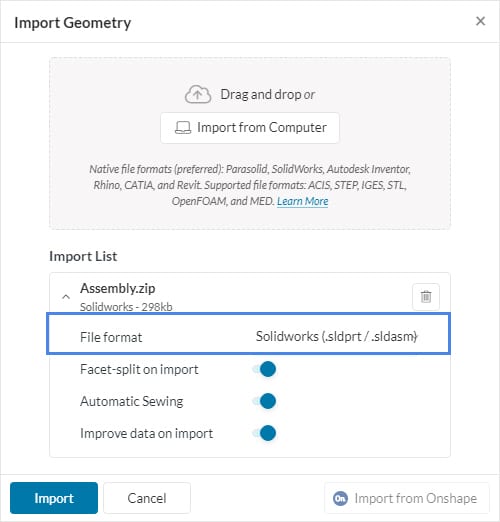Select the Assembly.zip file name
Image resolution: width=500 pixels, height=522 pixels.
(118, 288)
